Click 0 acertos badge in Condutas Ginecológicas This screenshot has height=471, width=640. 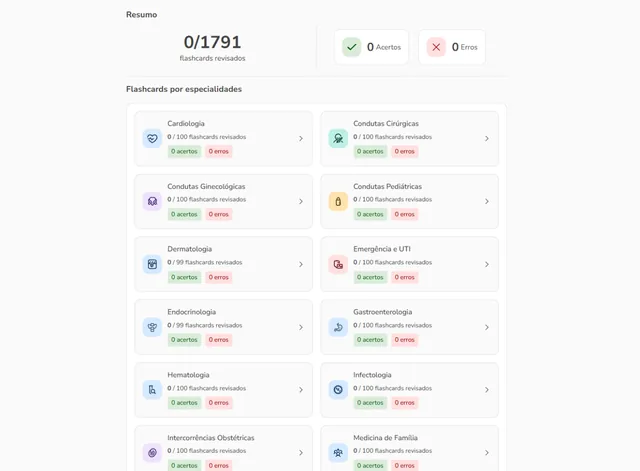tap(184, 214)
